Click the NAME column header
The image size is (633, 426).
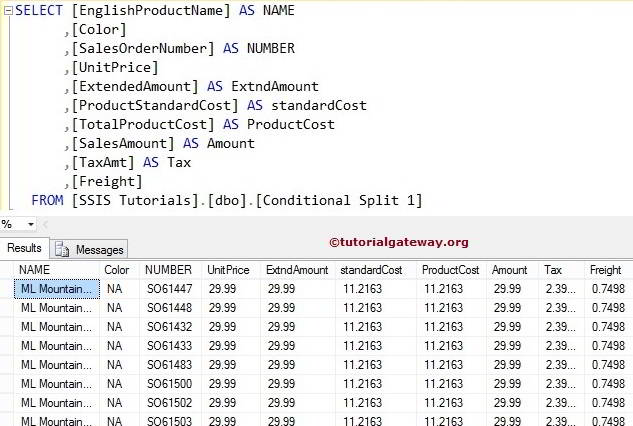click(x=34, y=270)
